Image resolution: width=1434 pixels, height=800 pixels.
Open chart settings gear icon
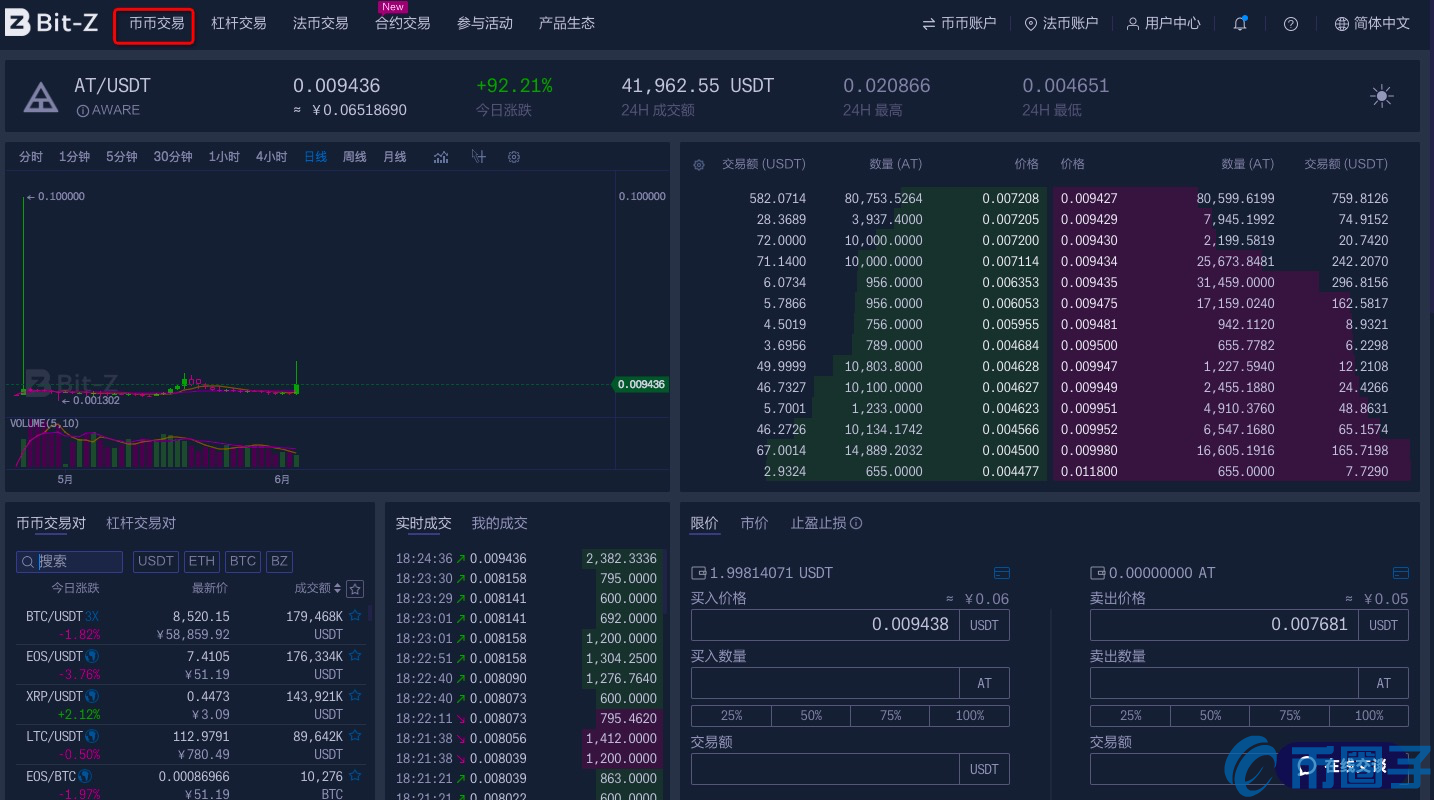[x=514, y=157]
